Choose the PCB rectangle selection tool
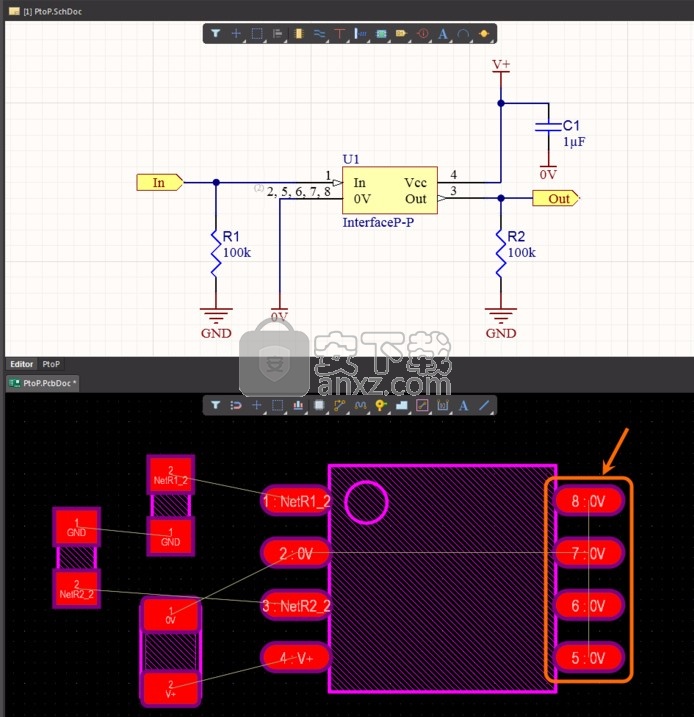The height and width of the screenshot is (717, 694). (278, 405)
